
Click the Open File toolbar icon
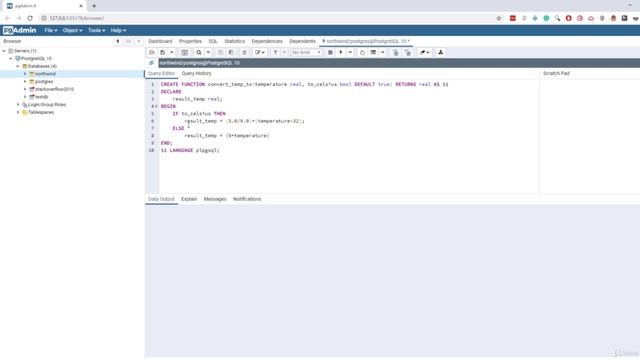(x=151, y=53)
